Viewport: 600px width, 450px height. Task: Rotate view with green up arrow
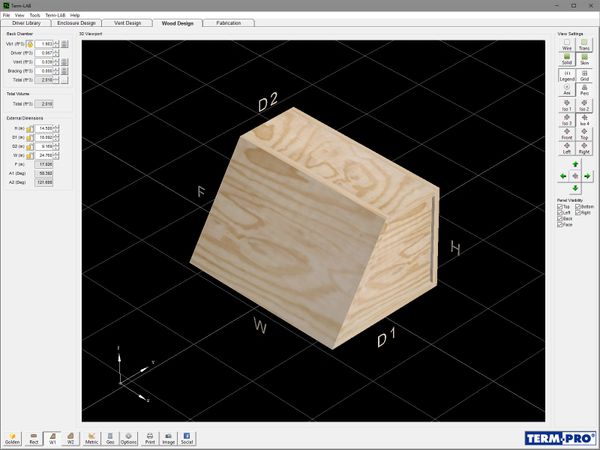point(575,165)
